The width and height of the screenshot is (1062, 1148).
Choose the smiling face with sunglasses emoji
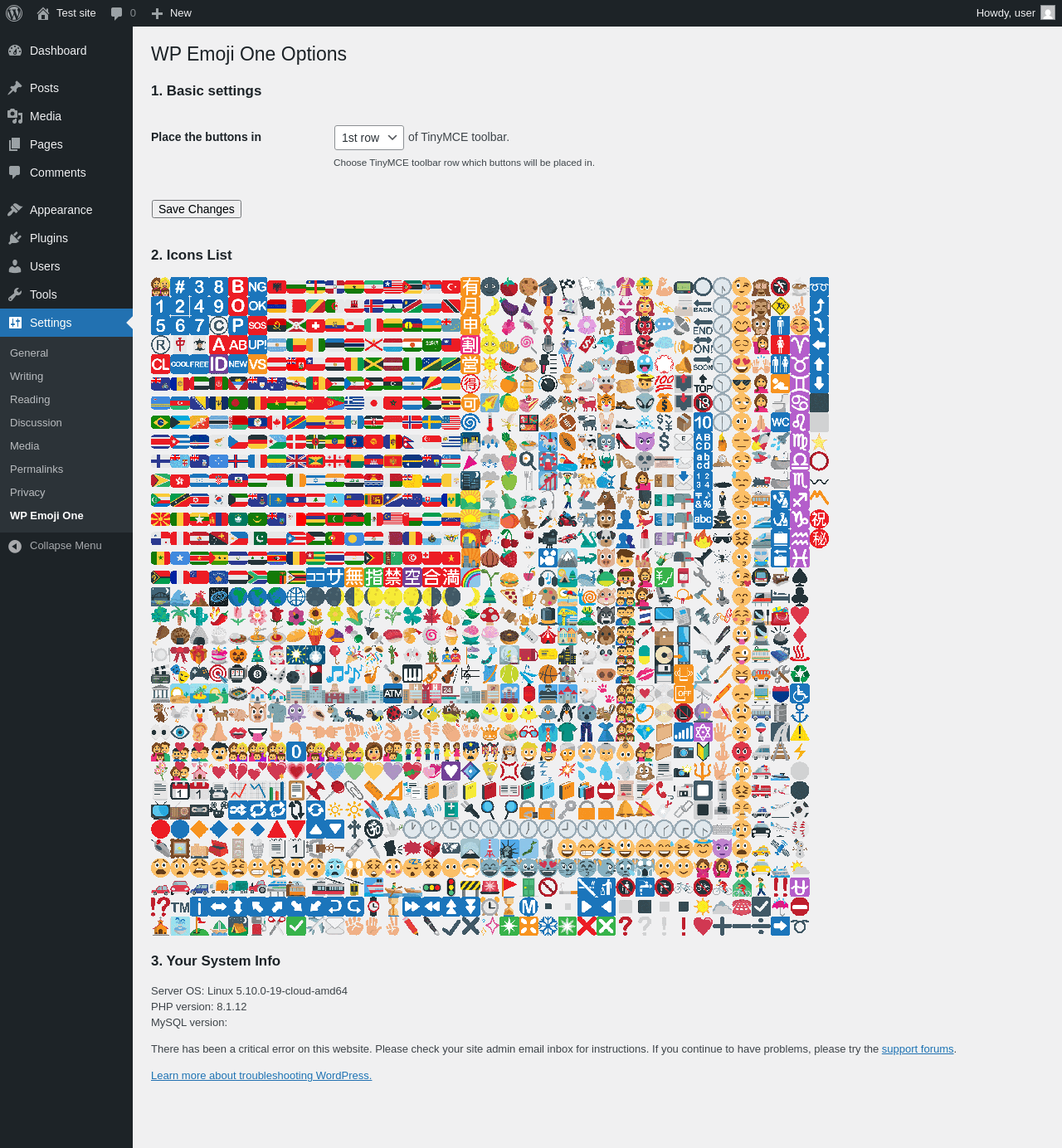pos(742,383)
